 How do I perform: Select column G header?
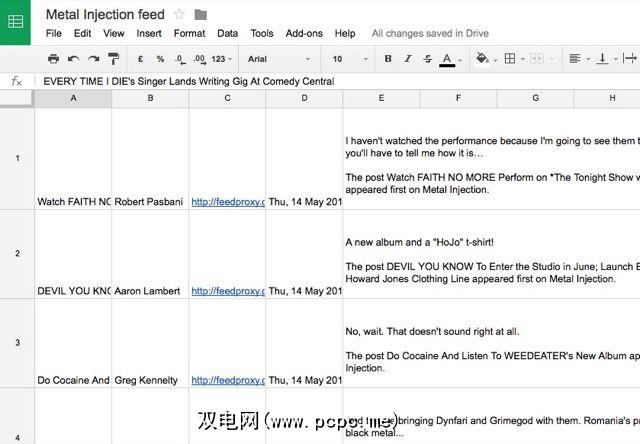pyautogui.click(x=536, y=98)
